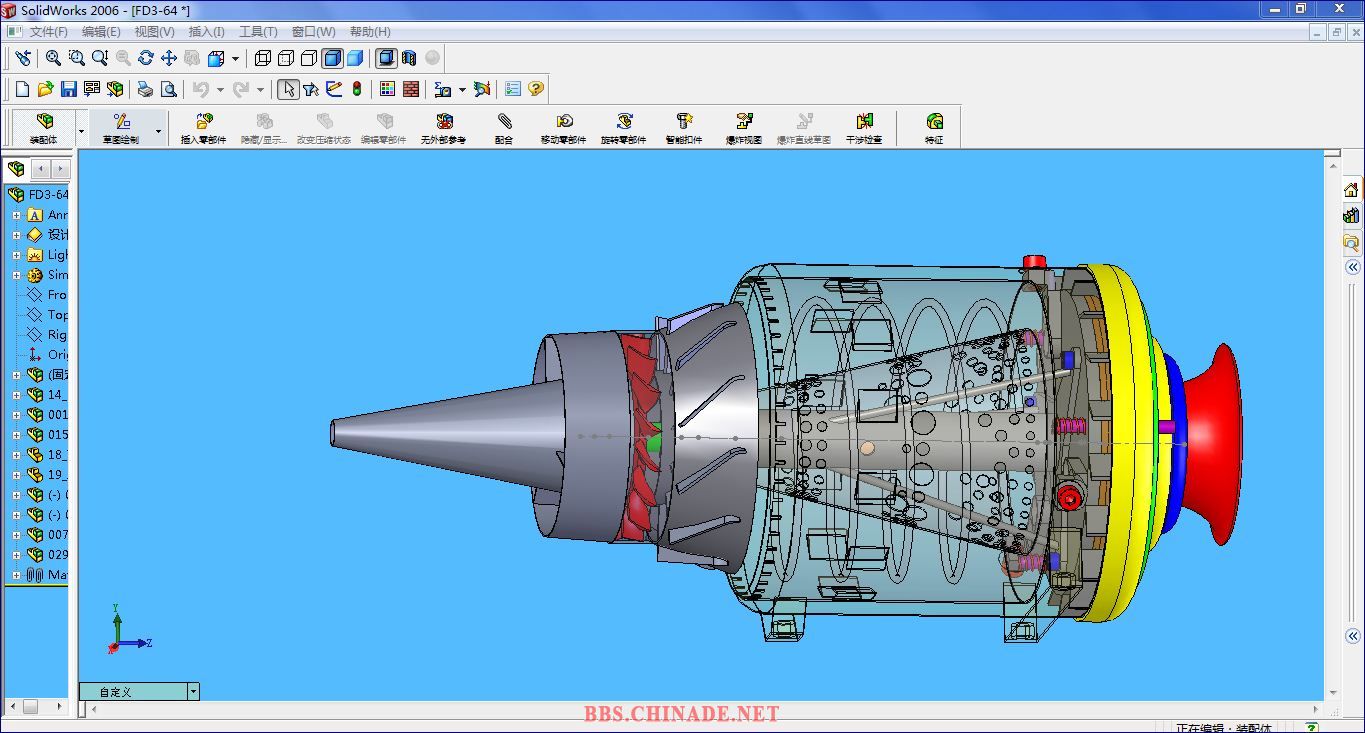The height and width of the screenshot is (733, 1365).
Task: Open the 文件(F) menu
Action: coord(48,32)
